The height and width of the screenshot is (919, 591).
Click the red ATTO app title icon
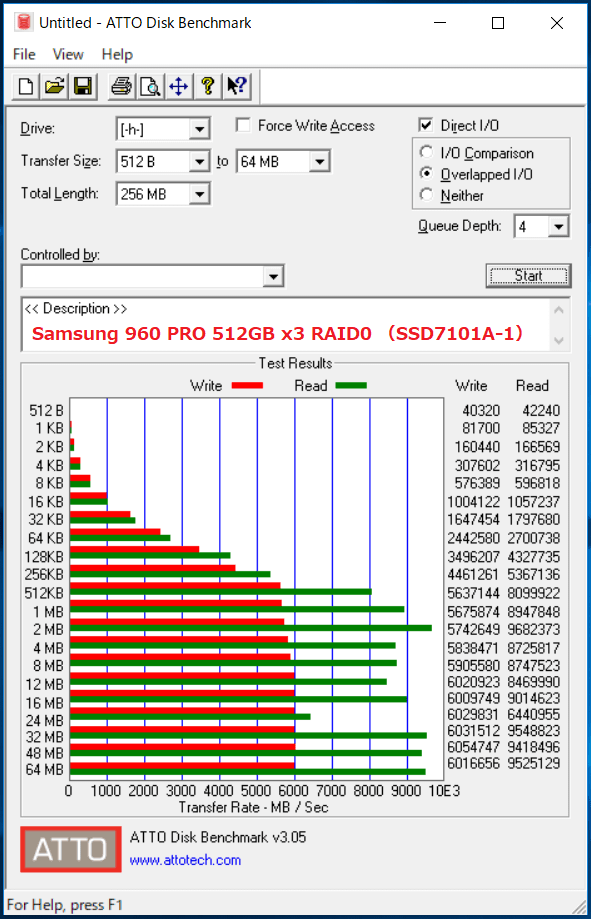click(x=23, y=22)
